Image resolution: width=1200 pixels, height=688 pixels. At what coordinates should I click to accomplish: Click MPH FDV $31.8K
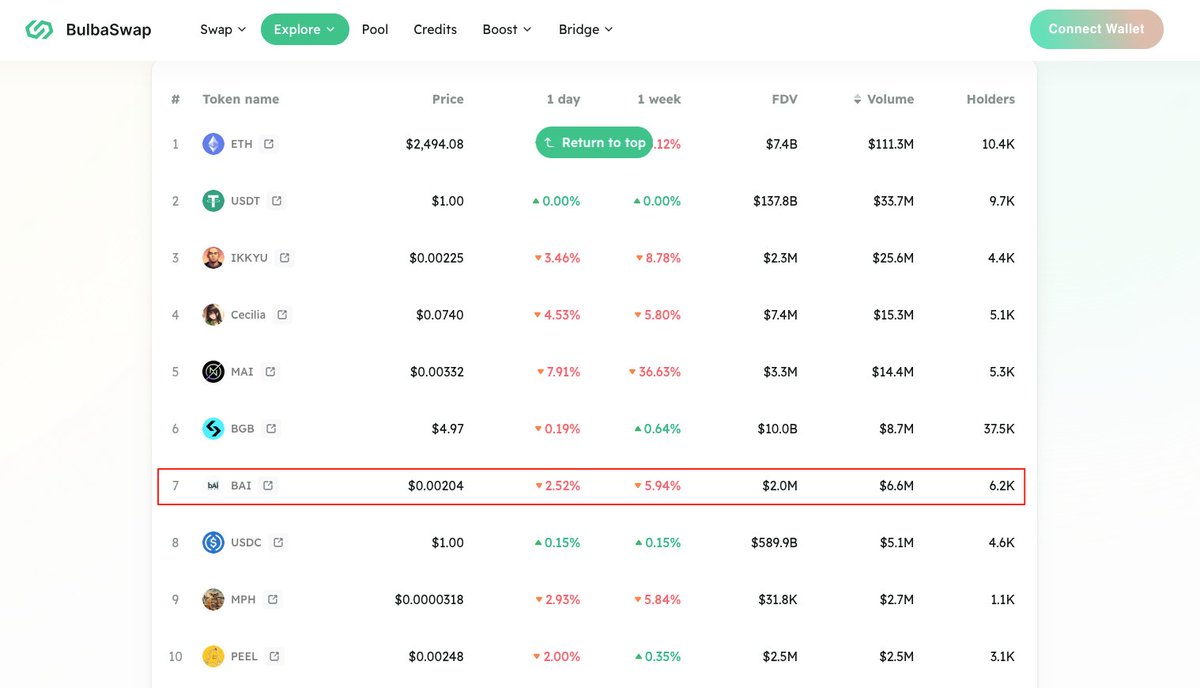point(778,600)
